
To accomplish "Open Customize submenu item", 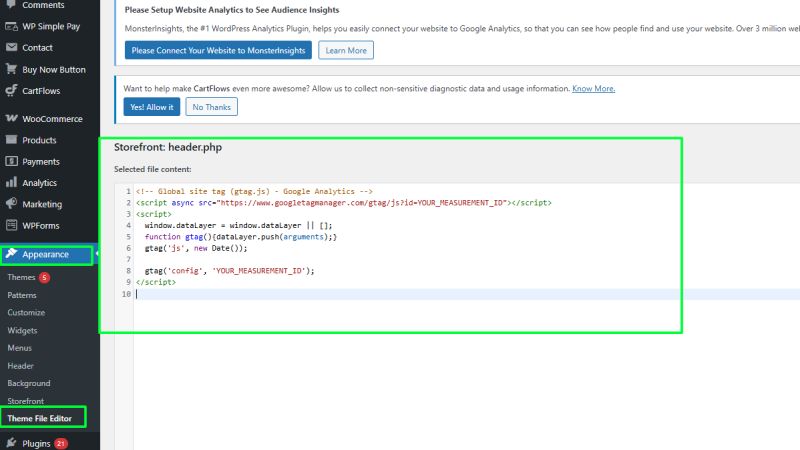I will [x=26, y=312].
